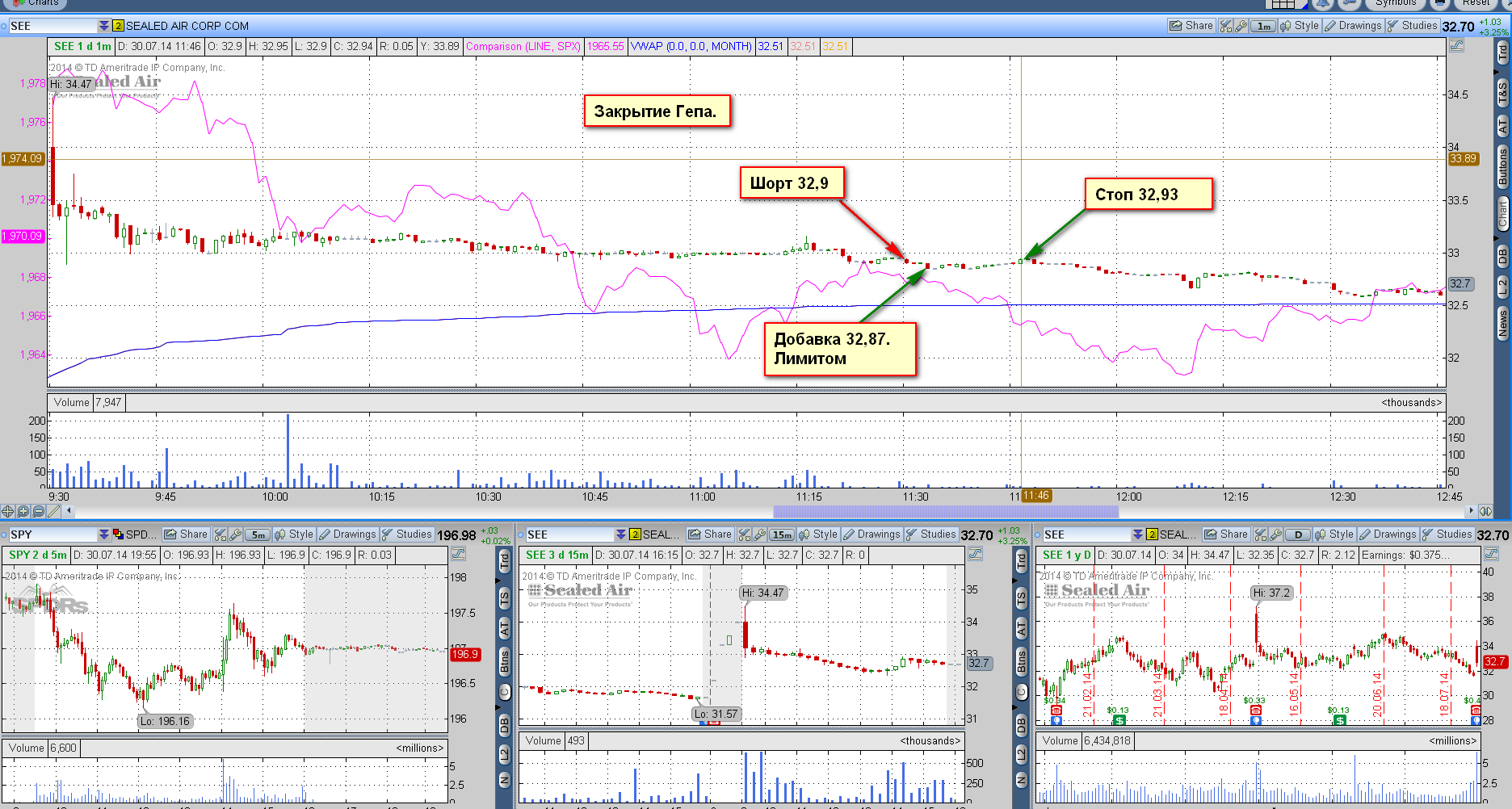Open Style menu on SEE 15m chart
1512x809 pixels.
click(818, 534)
